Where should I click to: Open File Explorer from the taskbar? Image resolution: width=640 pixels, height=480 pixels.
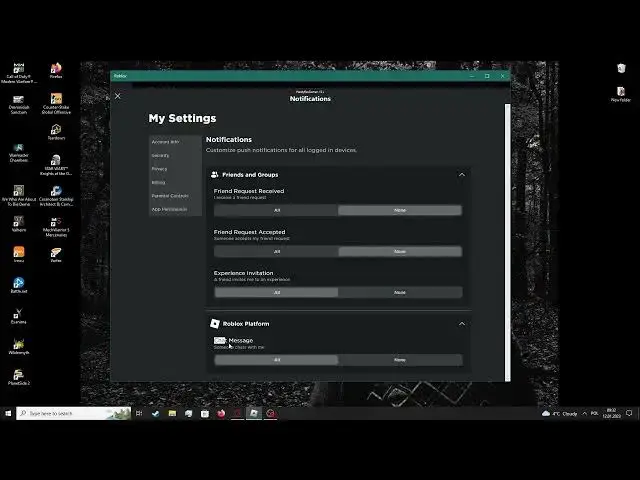(172, 413)
